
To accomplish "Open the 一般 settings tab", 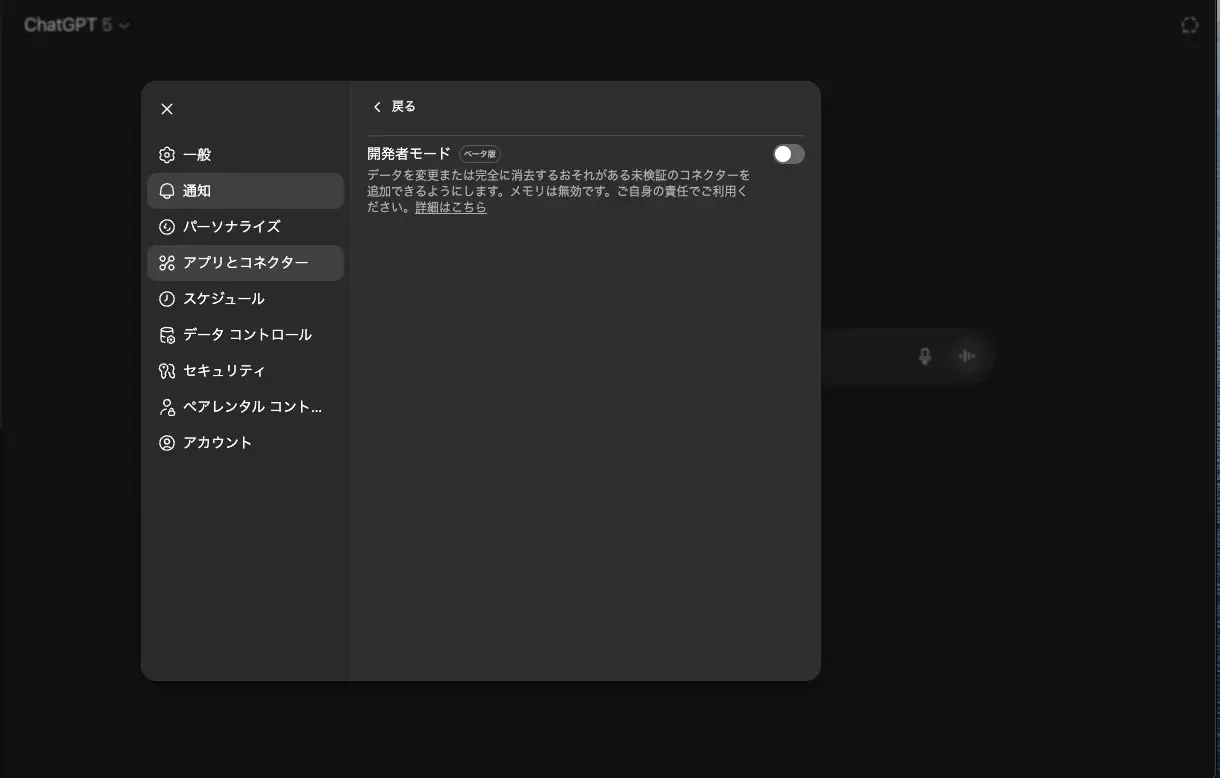I will point(245,155).
